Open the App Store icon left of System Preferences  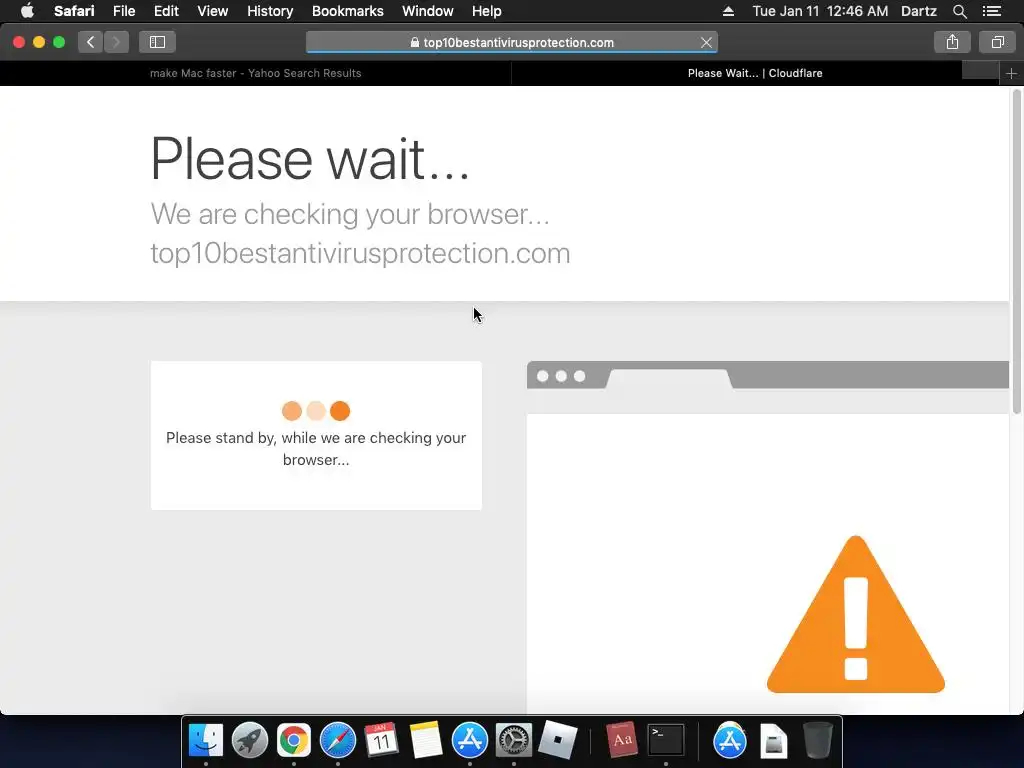(x=470, y=741)
